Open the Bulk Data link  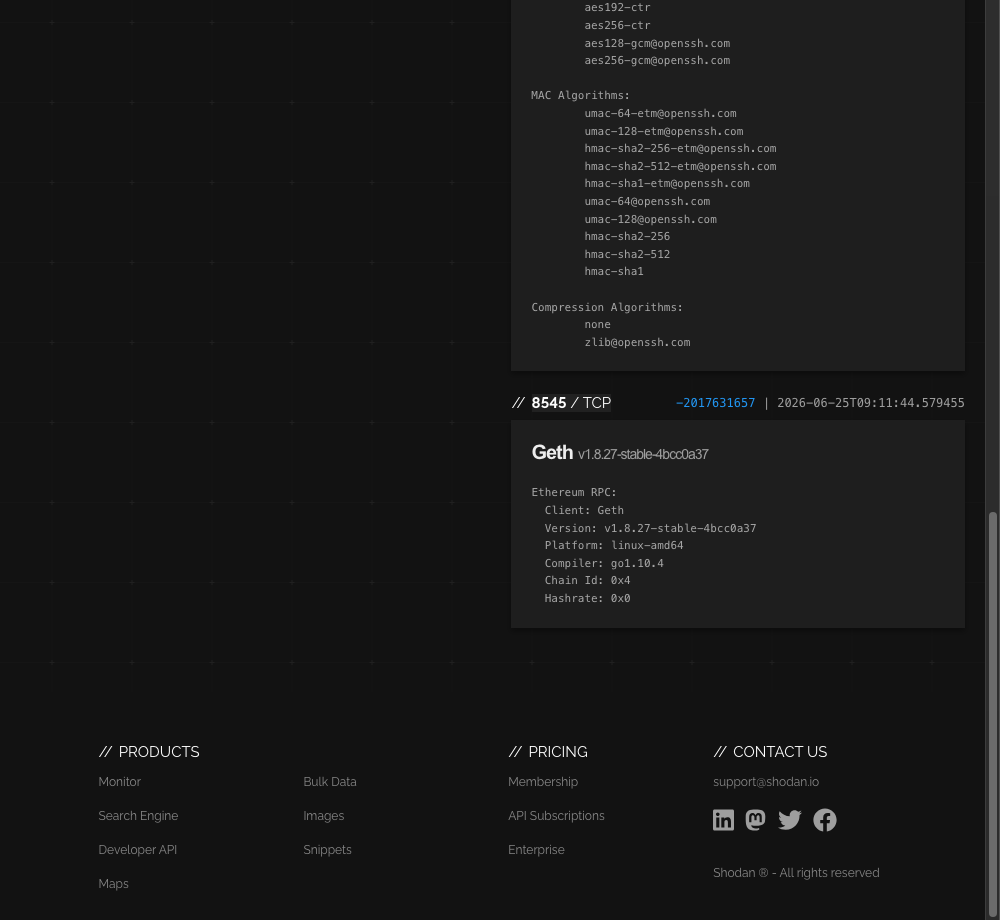click(x=330, y=782)
